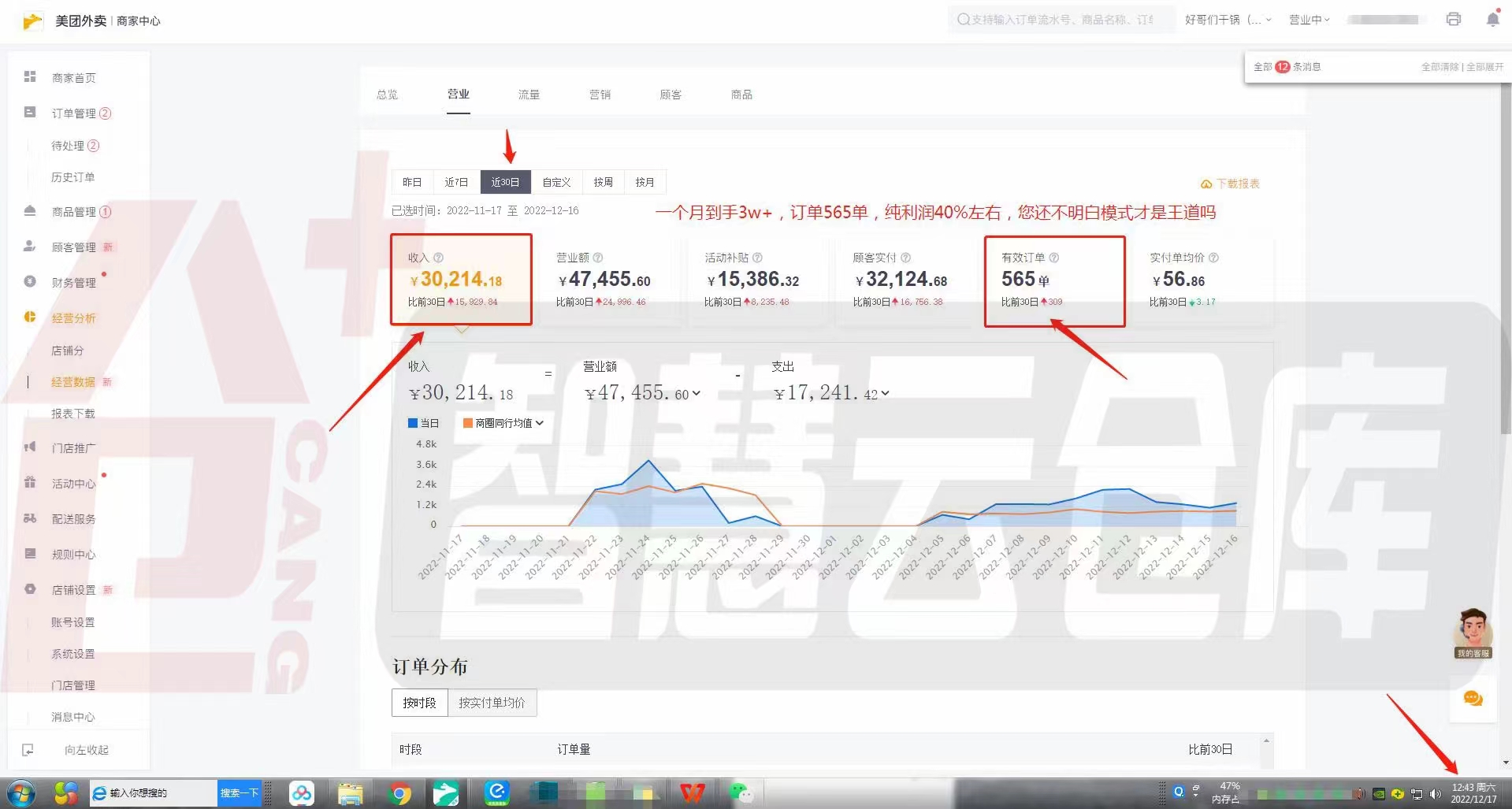This screenshot has height=809, width=1512.
Task: Open the notification bell
Action: [1492, 19]
